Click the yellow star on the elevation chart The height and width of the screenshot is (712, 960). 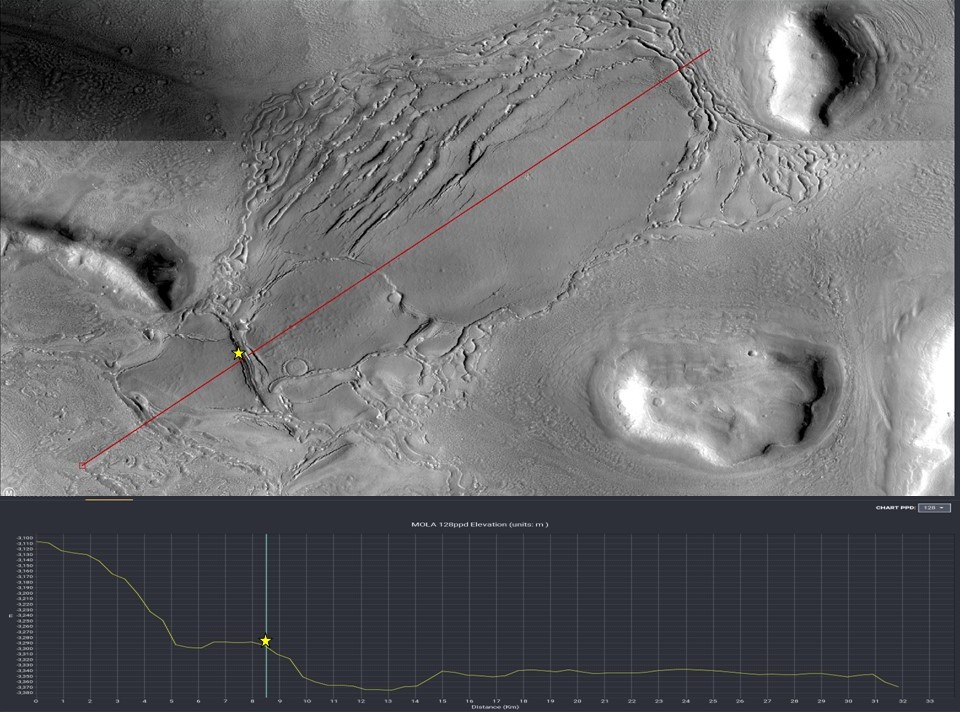click(x=265, y=640)
